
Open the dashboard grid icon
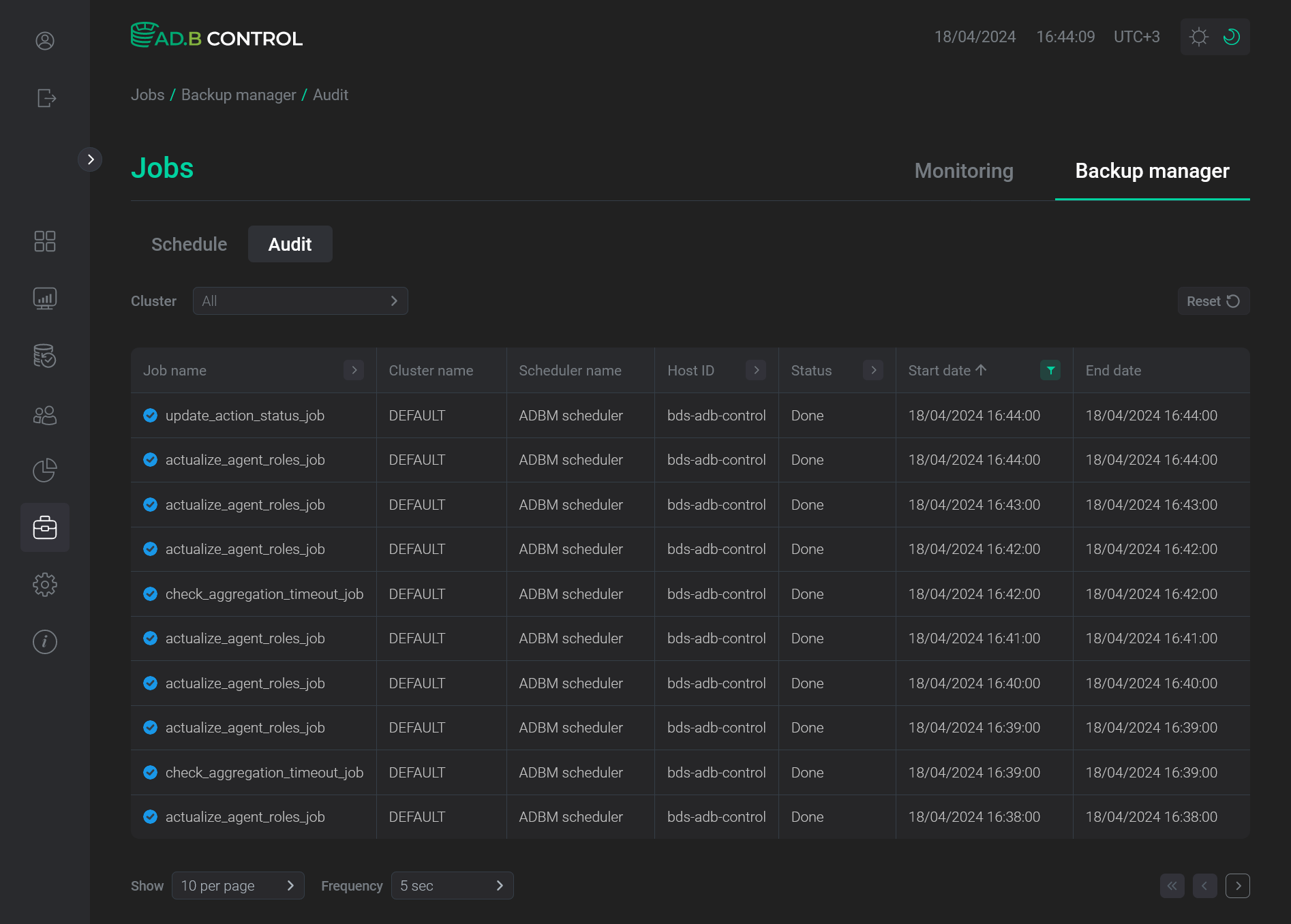(45, 241)
